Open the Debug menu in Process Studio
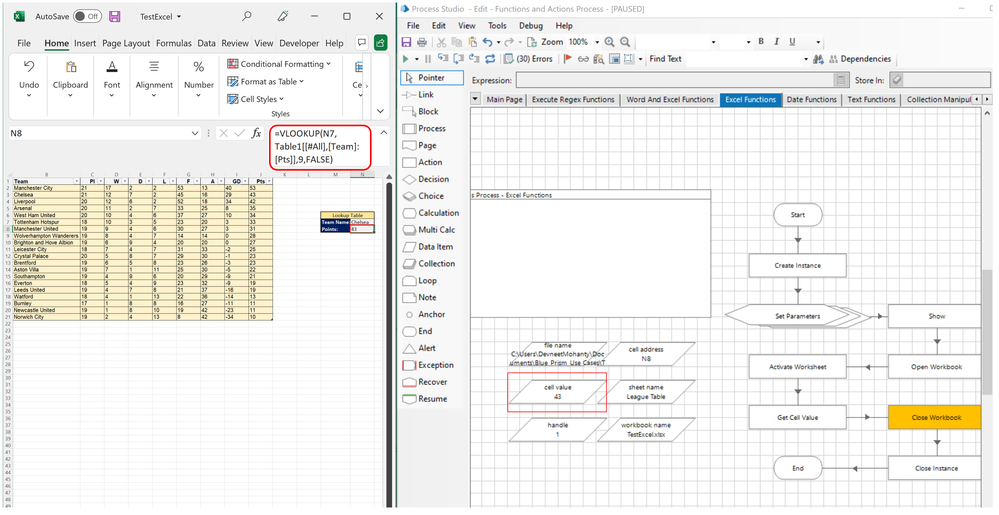This screenshot has height=515, width=999. click(530, 25)
